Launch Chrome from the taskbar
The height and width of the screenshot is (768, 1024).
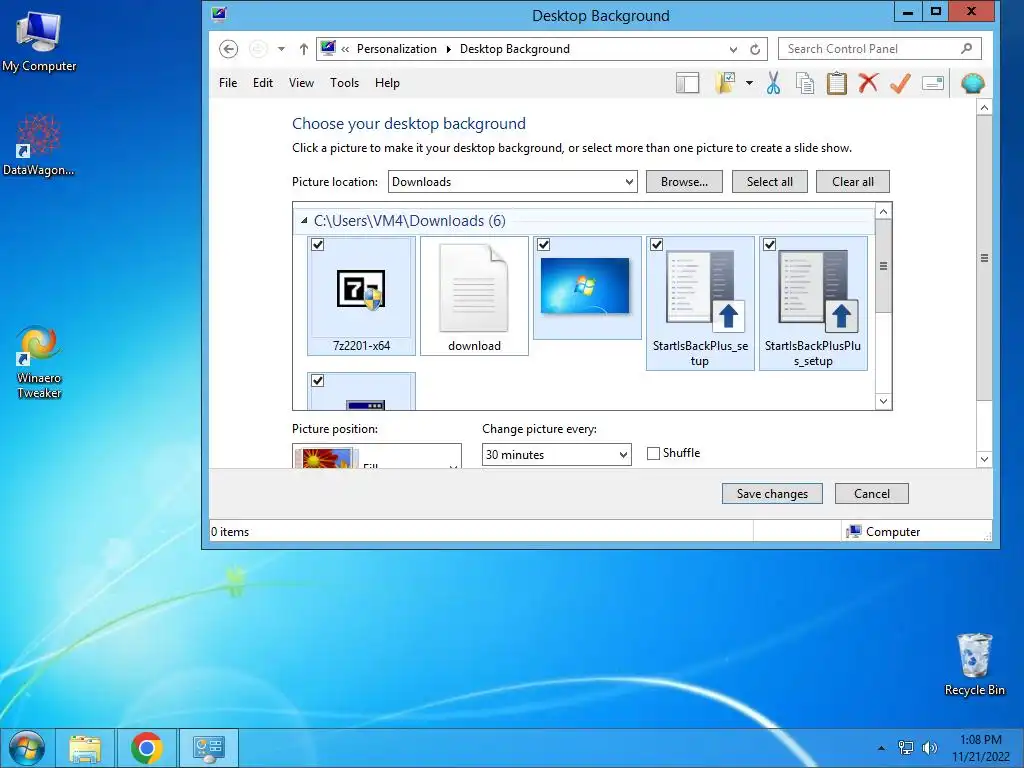click(x=146, y=748)
